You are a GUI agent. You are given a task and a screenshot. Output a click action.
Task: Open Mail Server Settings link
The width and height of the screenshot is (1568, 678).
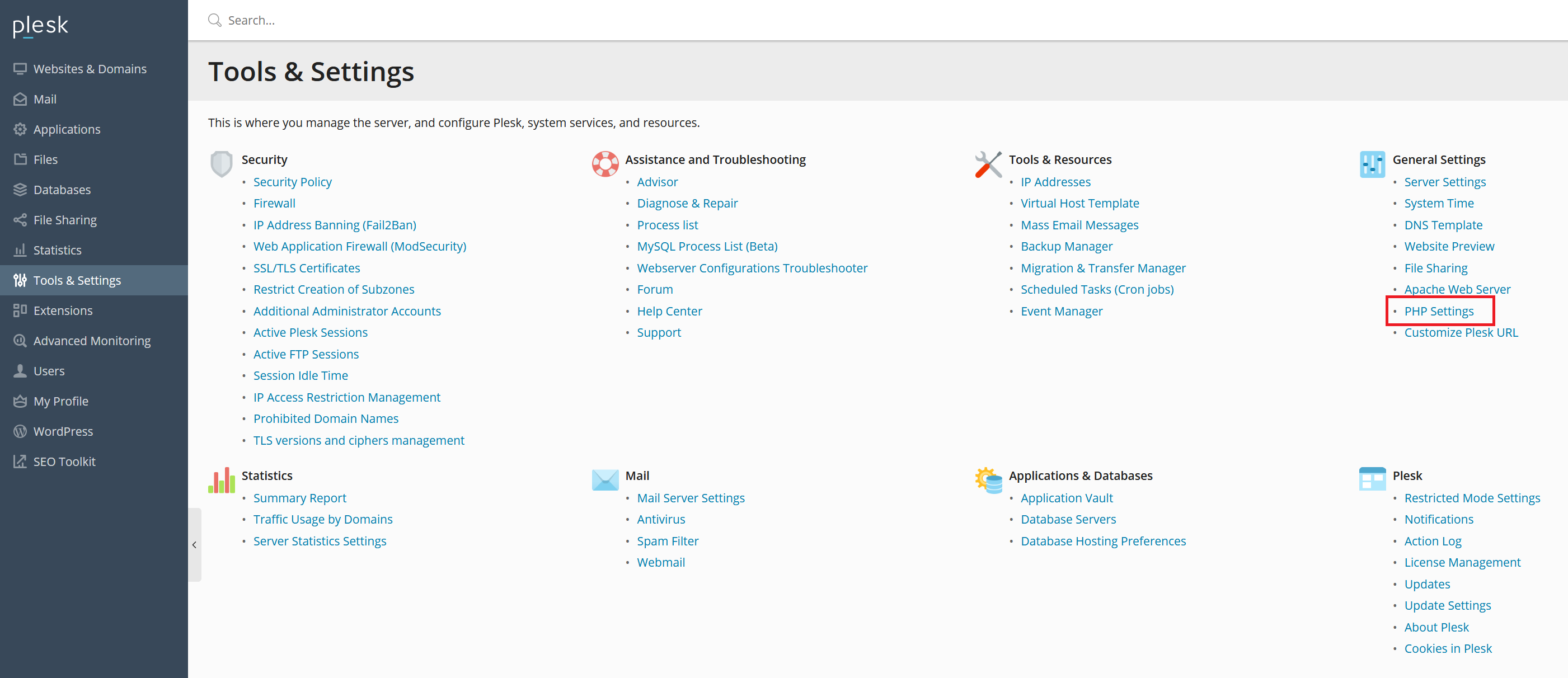pyautogui.click(x=691, y=498)
